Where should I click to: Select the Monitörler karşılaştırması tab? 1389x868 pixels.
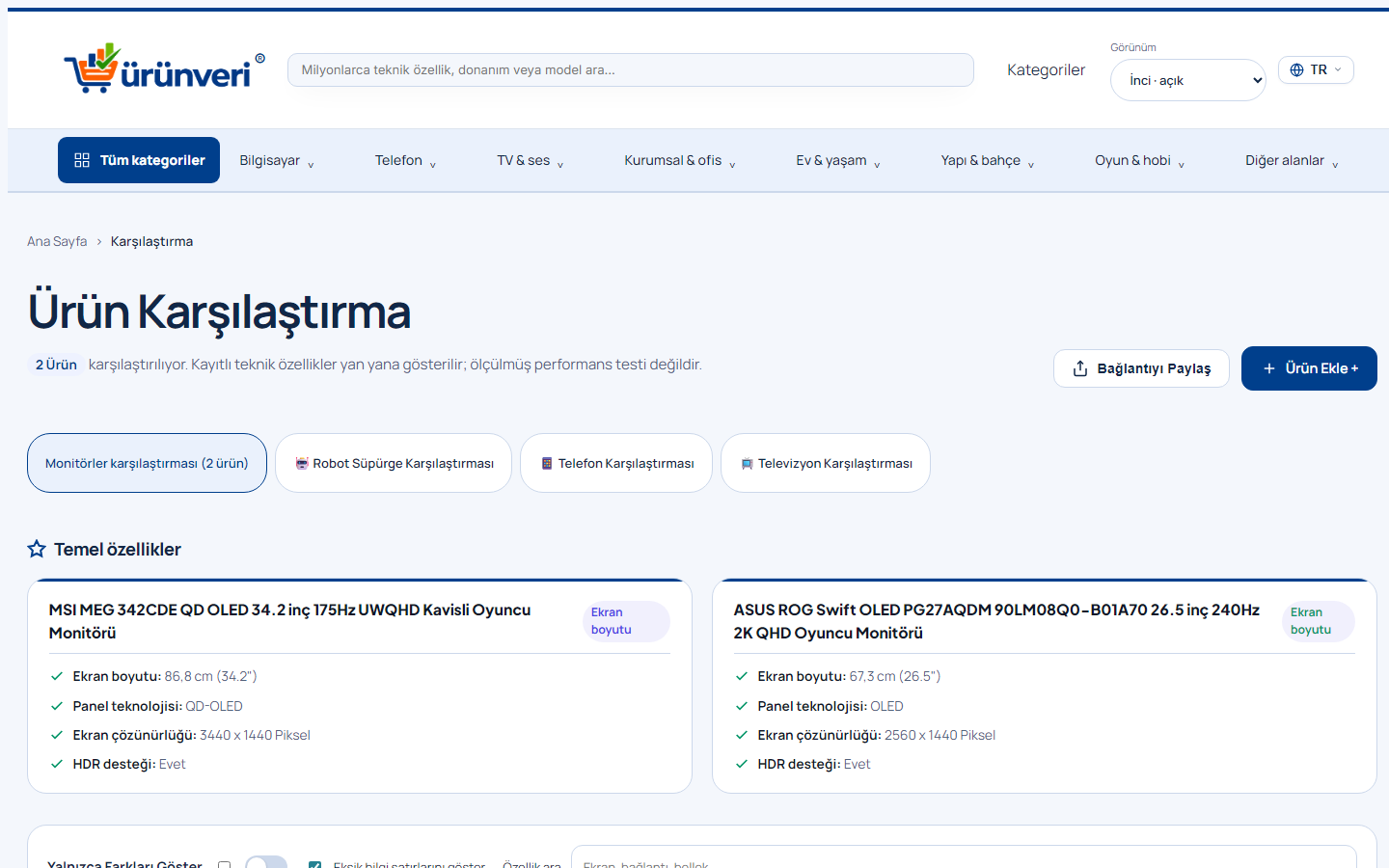tap(147, 463)
